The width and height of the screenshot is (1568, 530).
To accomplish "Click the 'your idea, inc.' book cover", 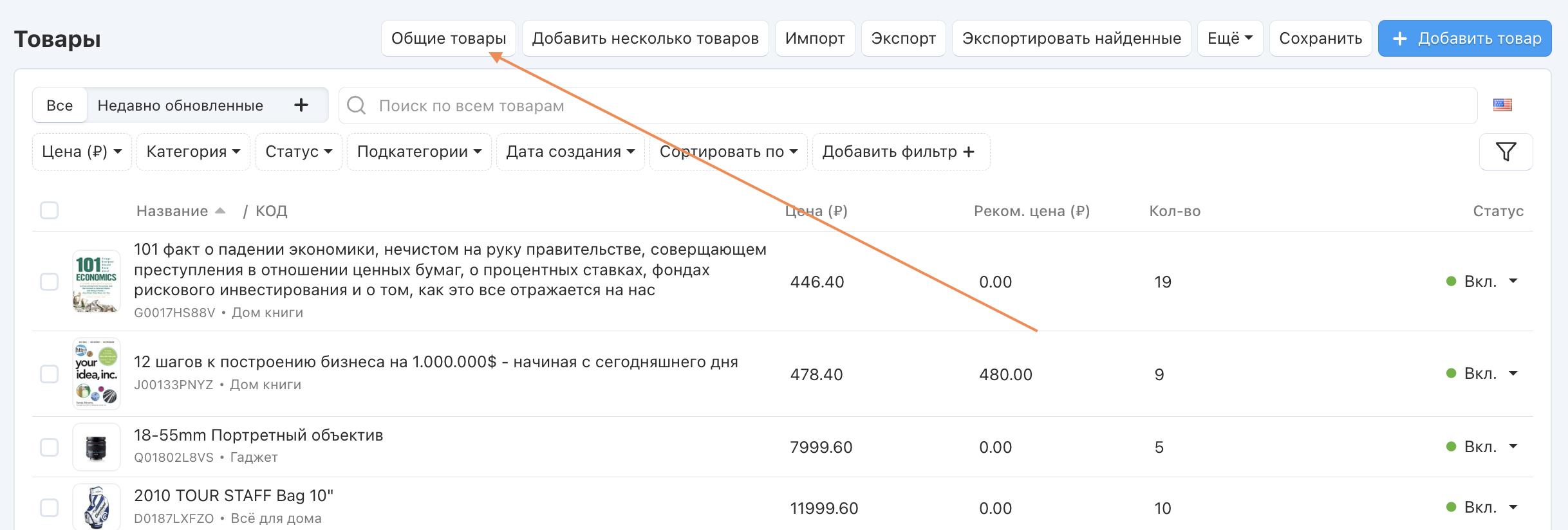I will click(x=96, y=374).
